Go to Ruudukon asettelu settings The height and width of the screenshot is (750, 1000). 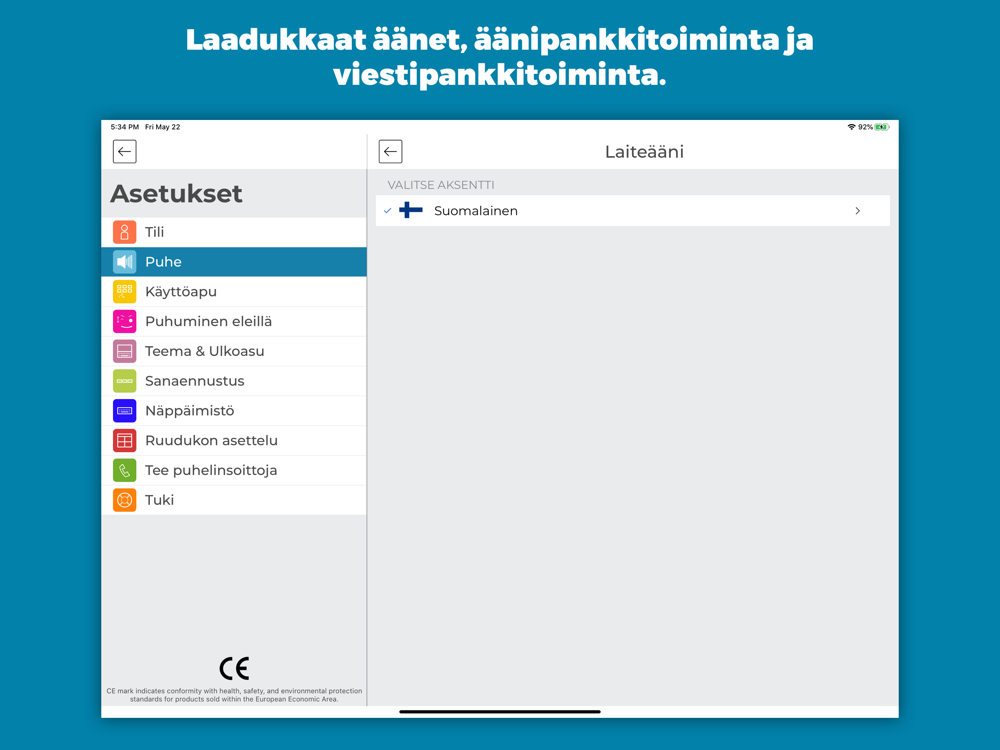point(234,440)
